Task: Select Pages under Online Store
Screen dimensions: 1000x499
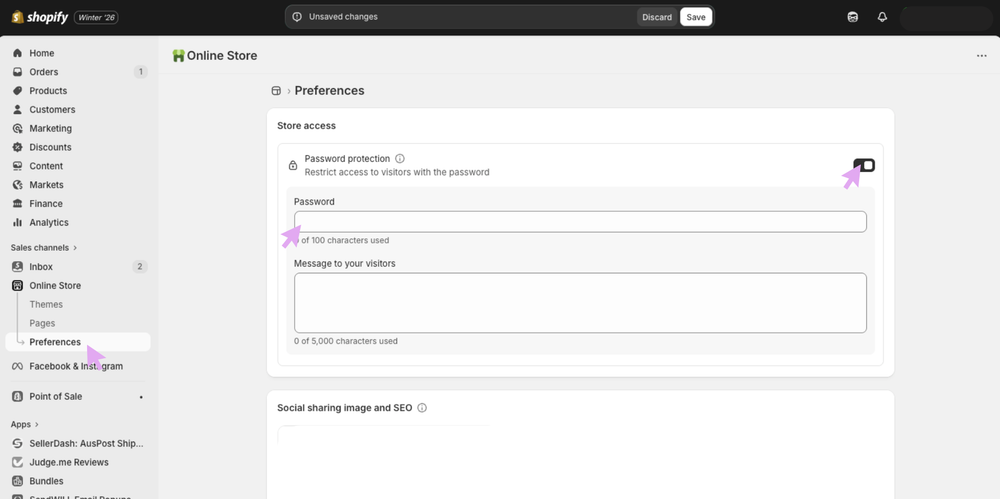Action: (x=42, y=323)
